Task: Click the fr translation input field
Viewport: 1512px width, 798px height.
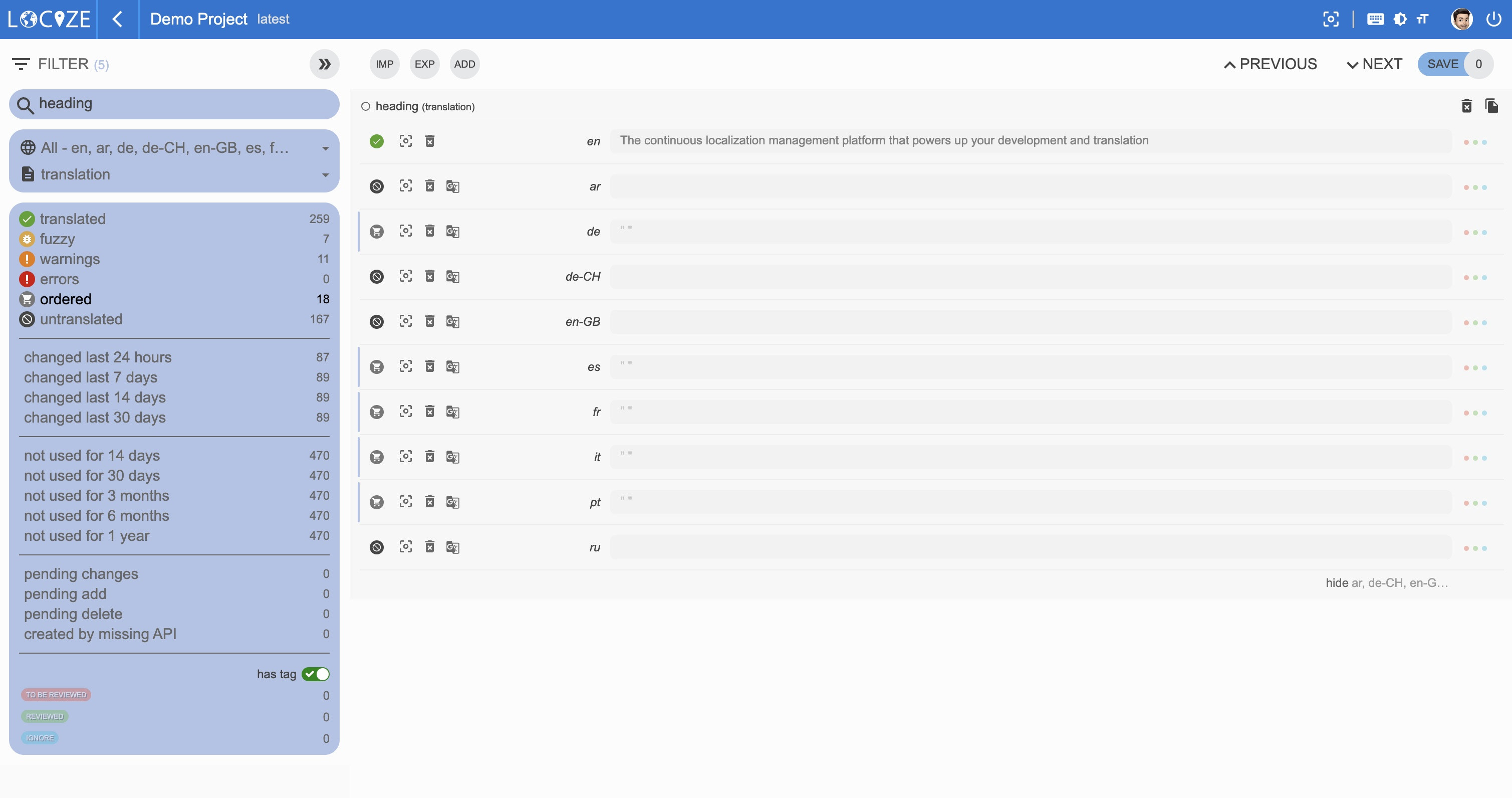Action: (x=1030, y=412)
